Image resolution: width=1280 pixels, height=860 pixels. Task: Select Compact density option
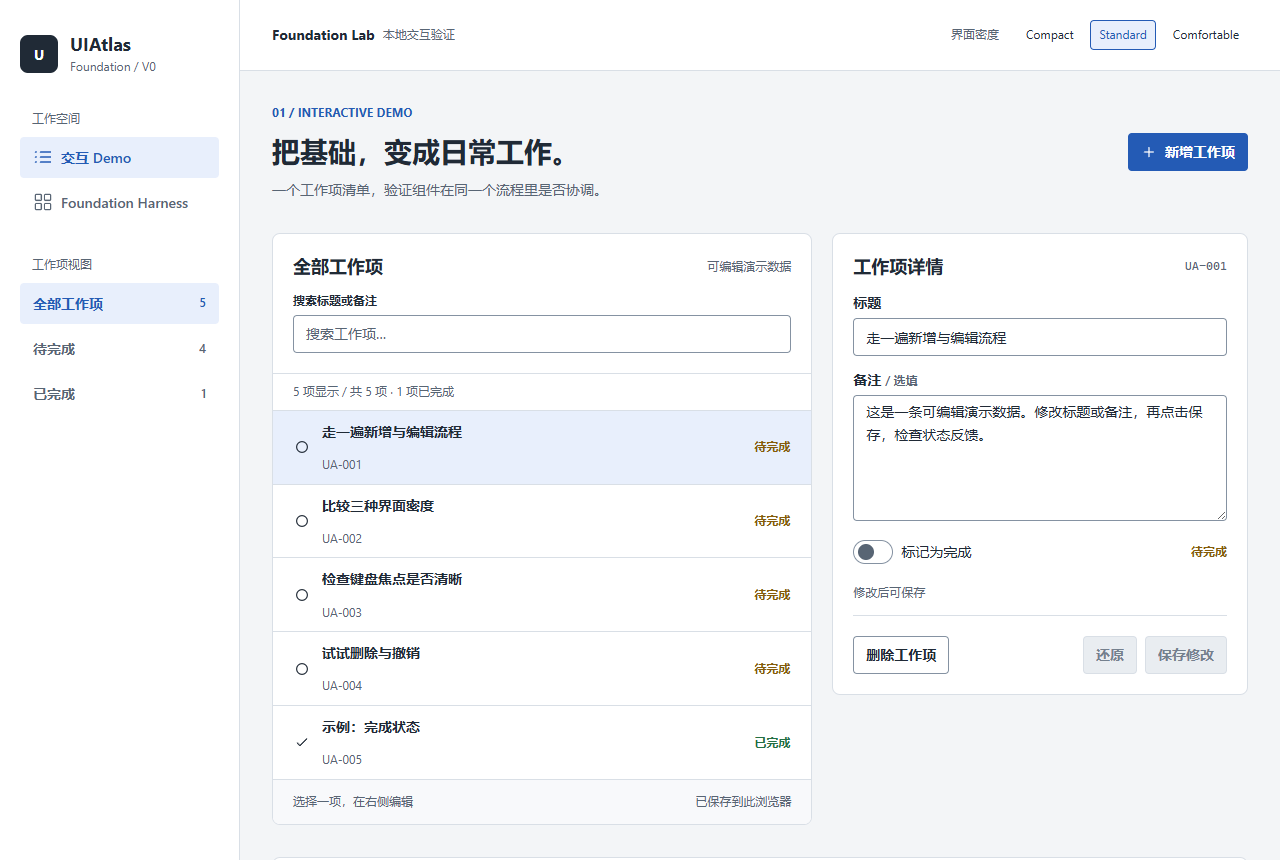1049,35
